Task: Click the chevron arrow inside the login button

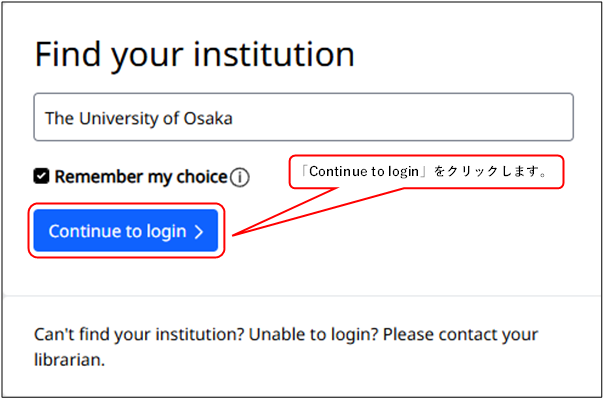Action: pos(199,232)
